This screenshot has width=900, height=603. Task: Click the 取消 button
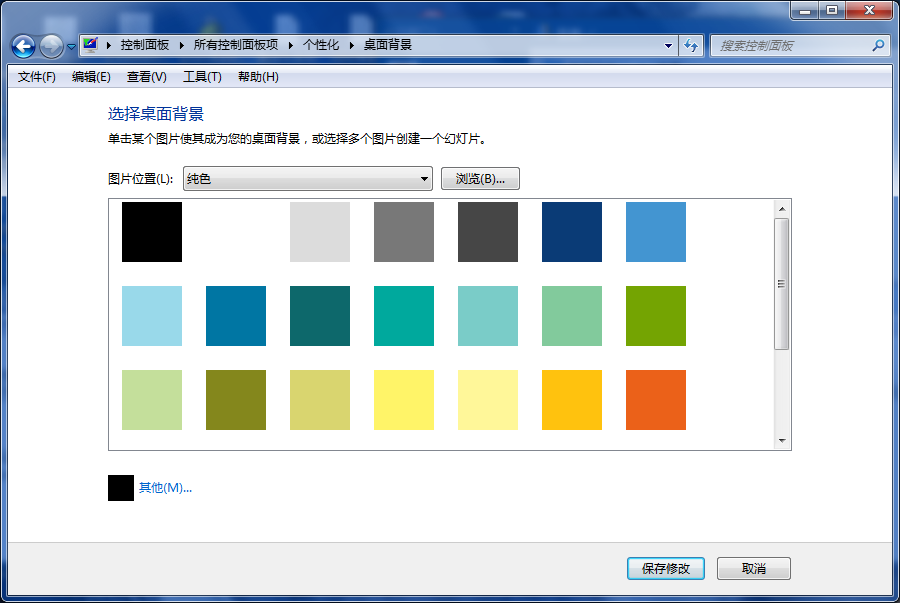pos(754,569)
